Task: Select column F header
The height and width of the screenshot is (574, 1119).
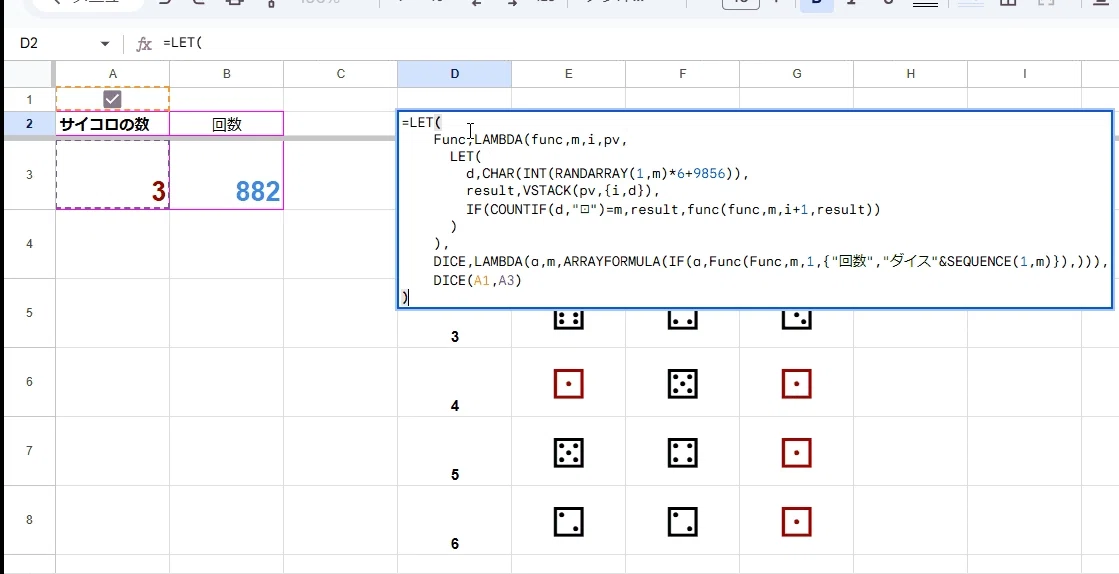Action: pyautogui.click(x=682, y=74)
